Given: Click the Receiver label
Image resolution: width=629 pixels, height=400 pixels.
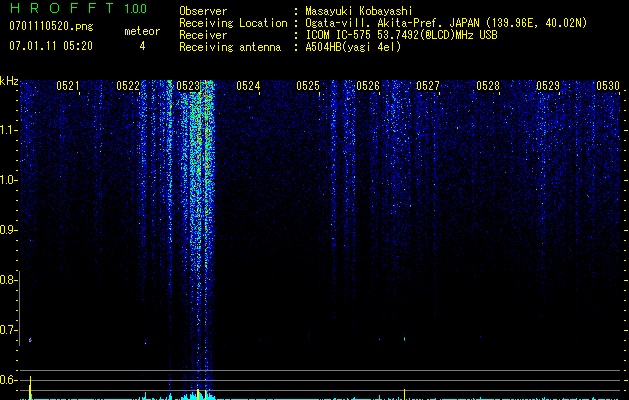Looking at the screenshot, I should click(203, 35).
